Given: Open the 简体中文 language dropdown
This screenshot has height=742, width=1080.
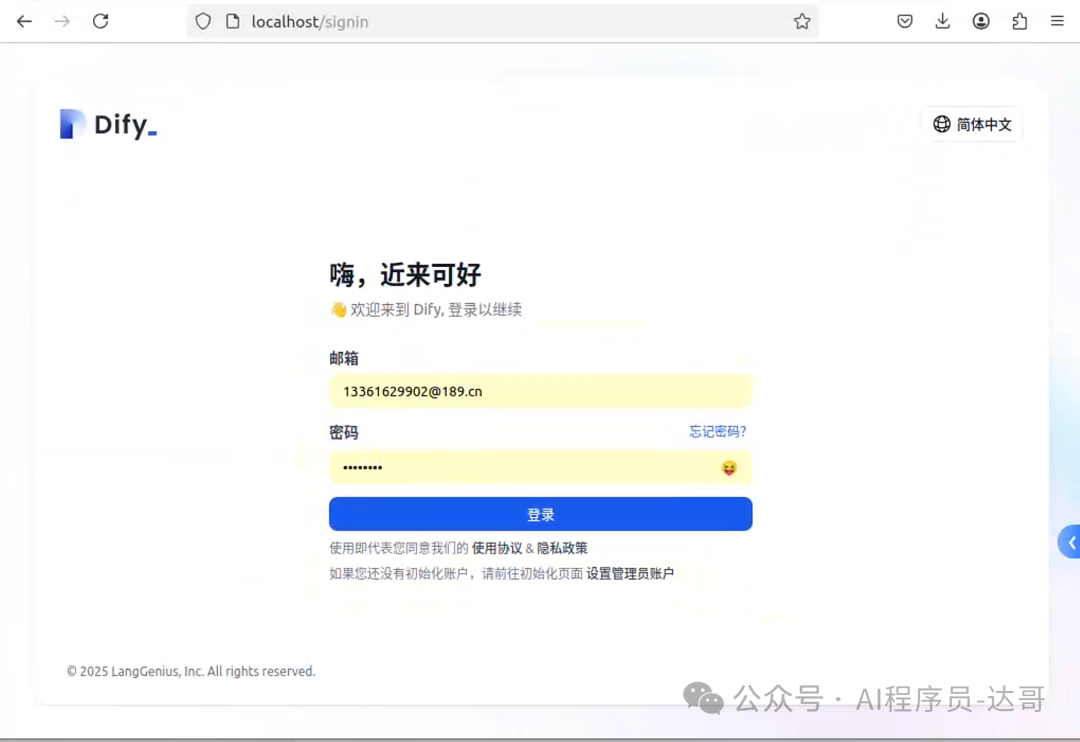Looking at the screenshot, I should click(x=972, y=124).
